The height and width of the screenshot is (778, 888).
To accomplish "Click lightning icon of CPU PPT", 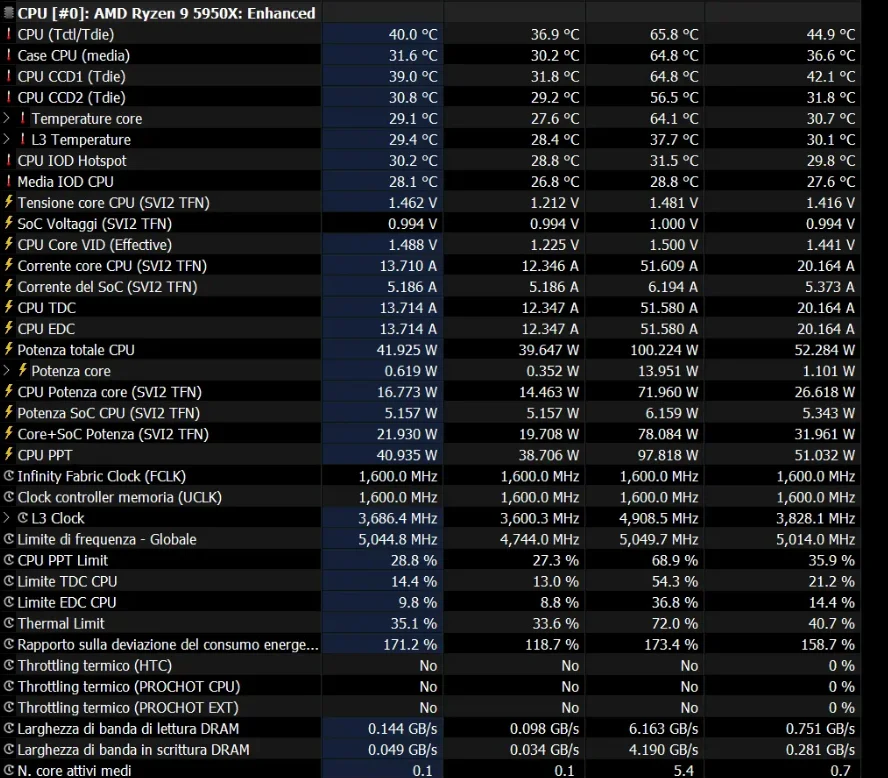I will point(8,455).
